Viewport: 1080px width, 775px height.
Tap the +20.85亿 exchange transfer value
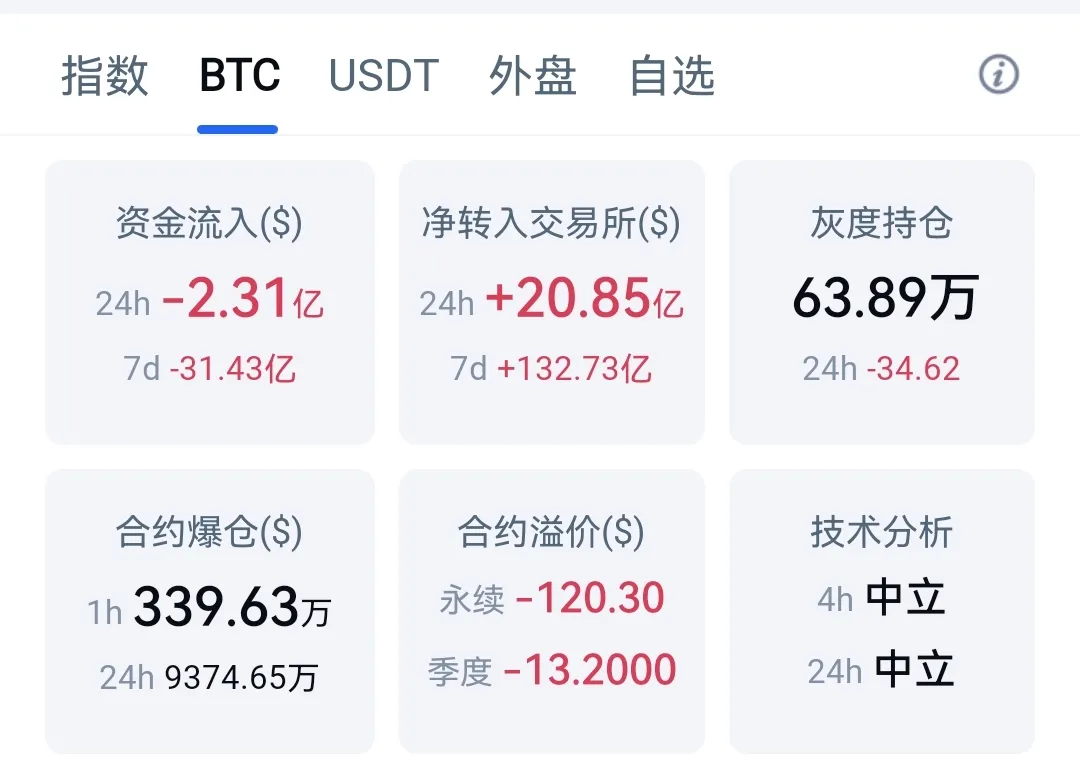tap(585, 298)
